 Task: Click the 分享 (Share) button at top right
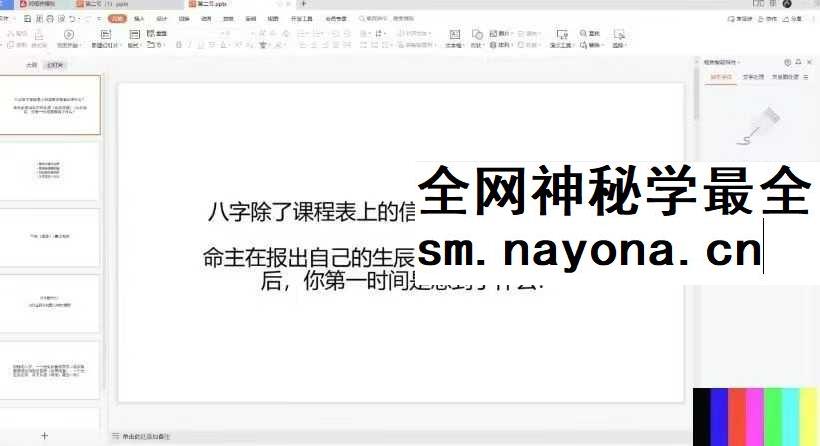click(x=793, y=19)
